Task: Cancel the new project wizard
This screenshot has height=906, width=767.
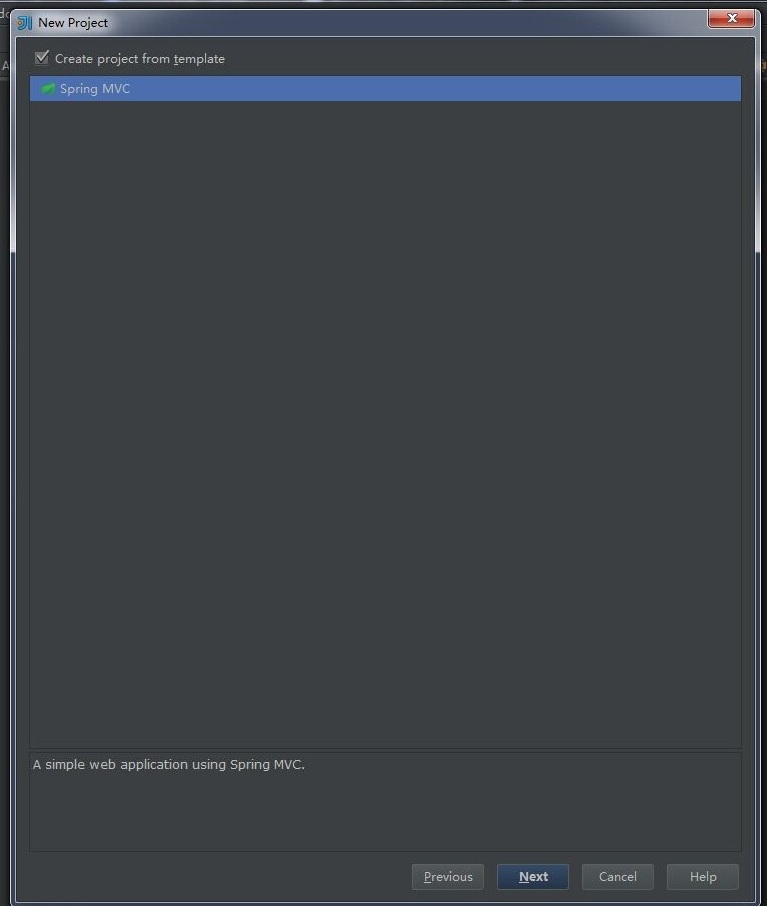Action: tap(618, 877)
